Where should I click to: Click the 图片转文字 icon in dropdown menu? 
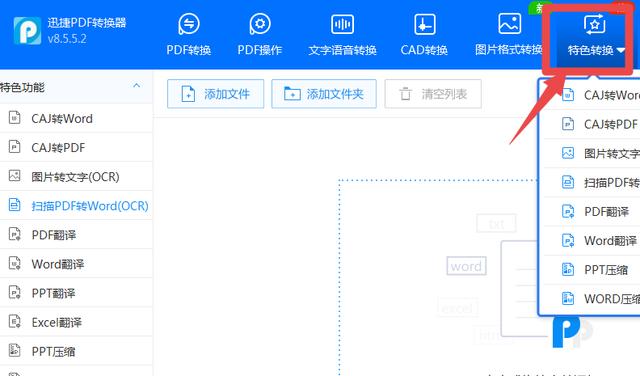point(568,153)
